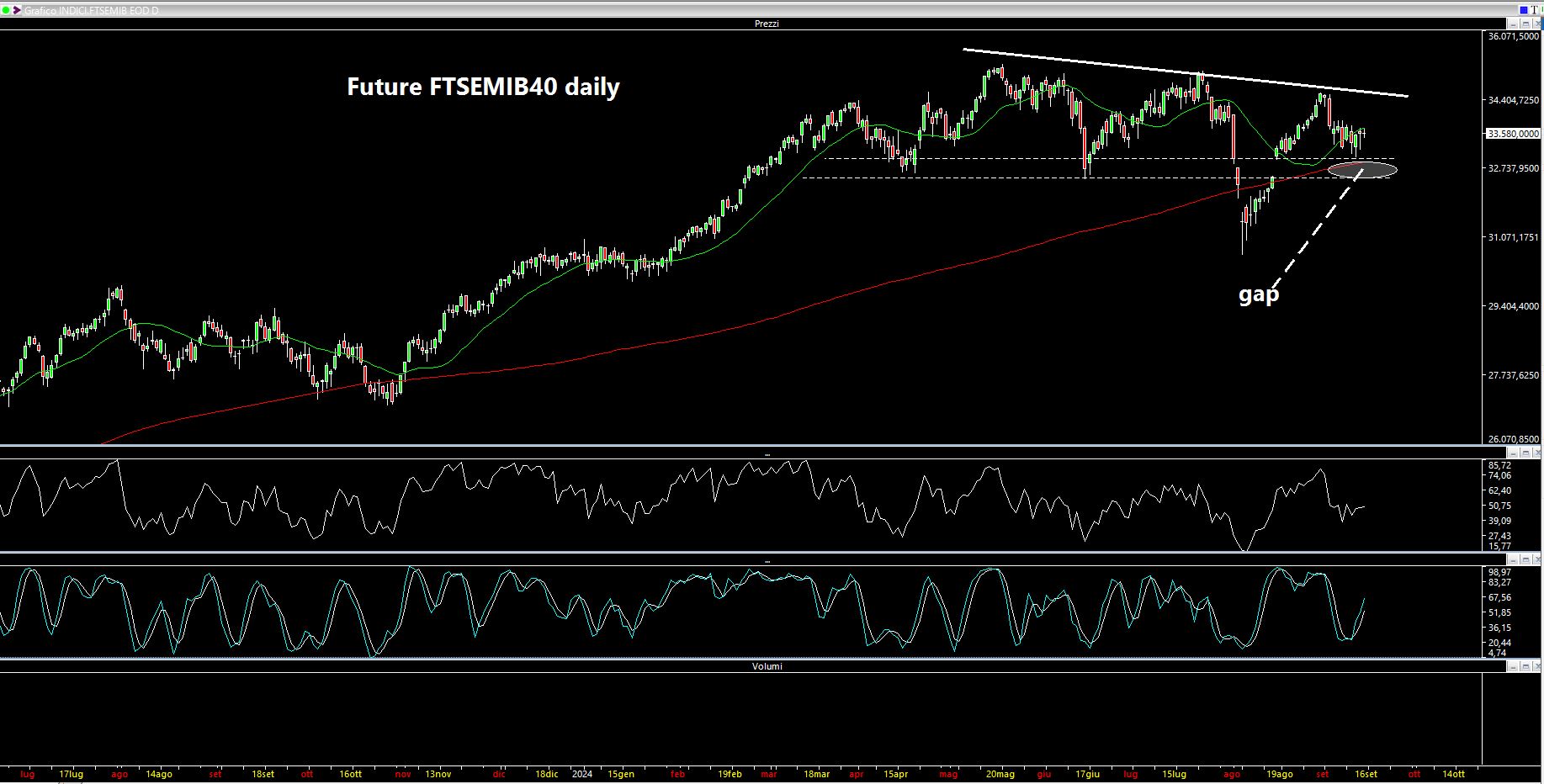Minimize the Prezzi price panel
1544x784 pixels.
pyautogui.click(x=1513, y=24)
